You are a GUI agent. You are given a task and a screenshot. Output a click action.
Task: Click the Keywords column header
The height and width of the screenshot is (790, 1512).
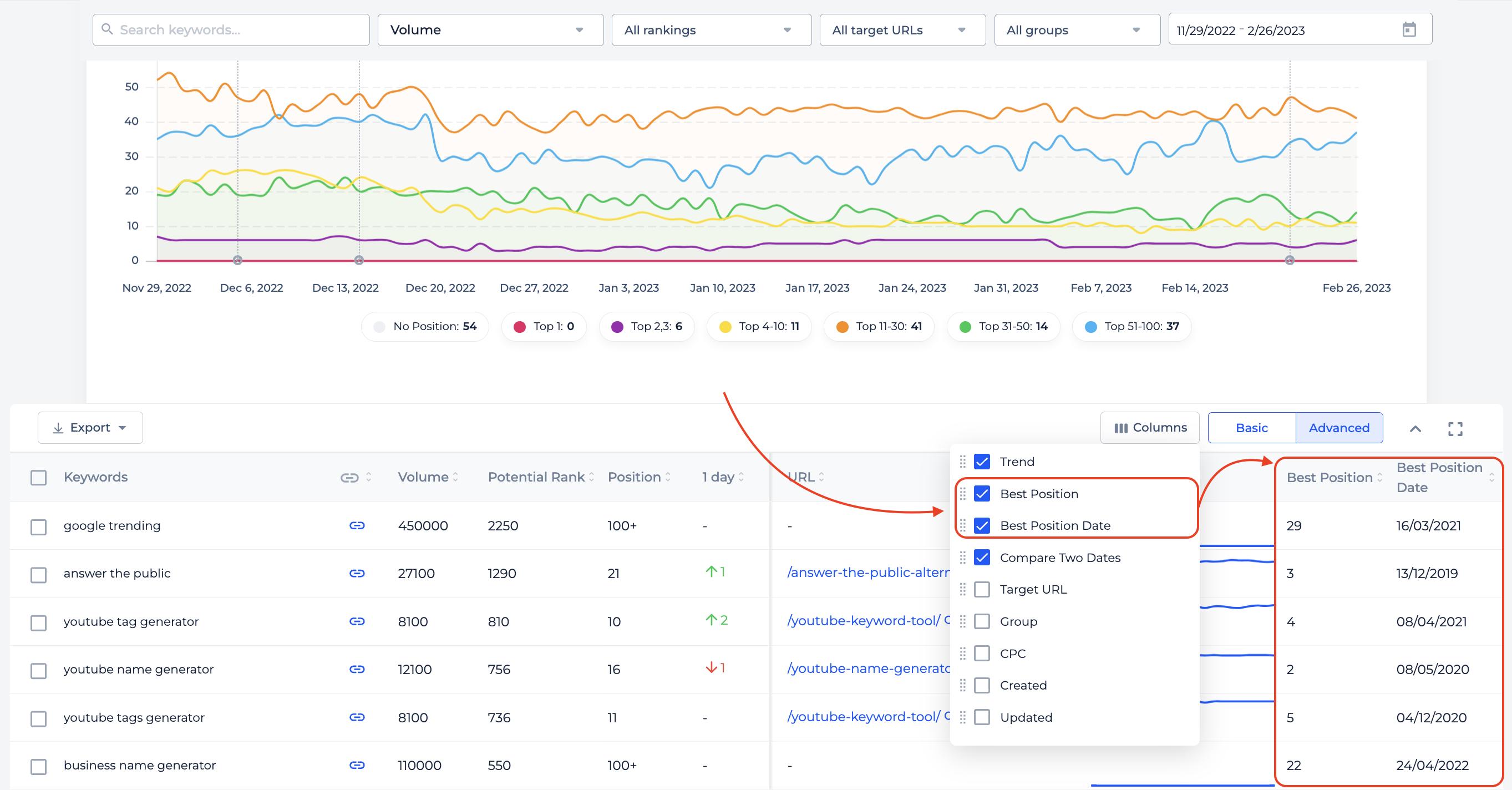[x=95, y=477]
